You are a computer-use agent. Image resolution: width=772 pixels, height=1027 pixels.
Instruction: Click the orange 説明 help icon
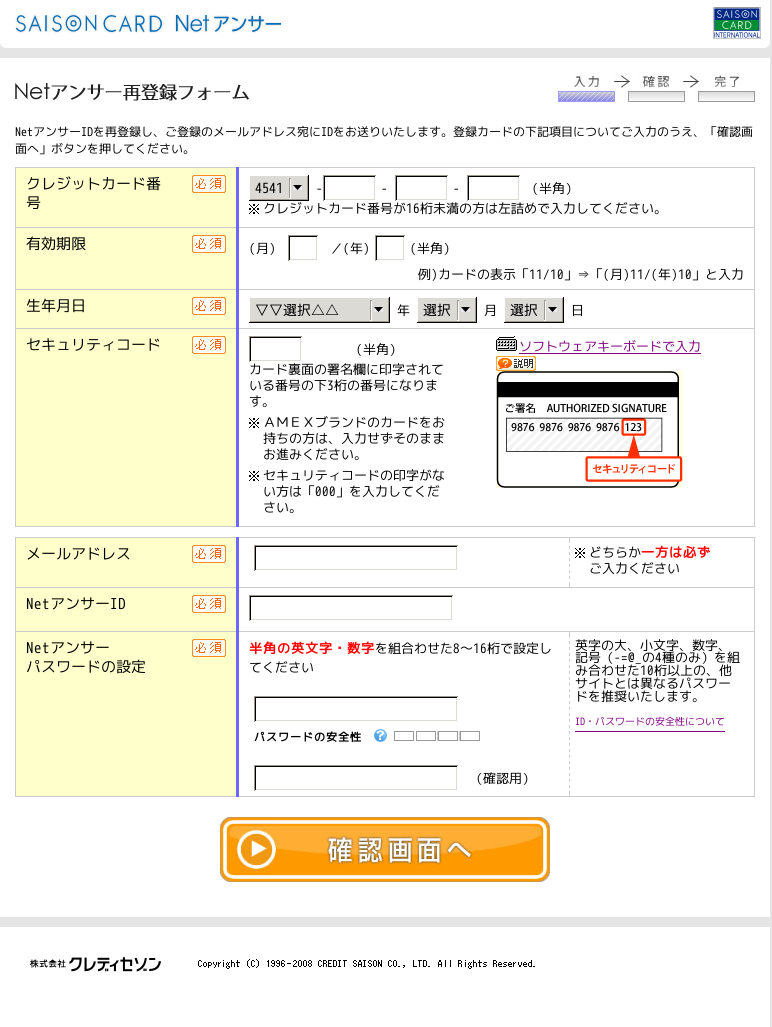point(516,364)
